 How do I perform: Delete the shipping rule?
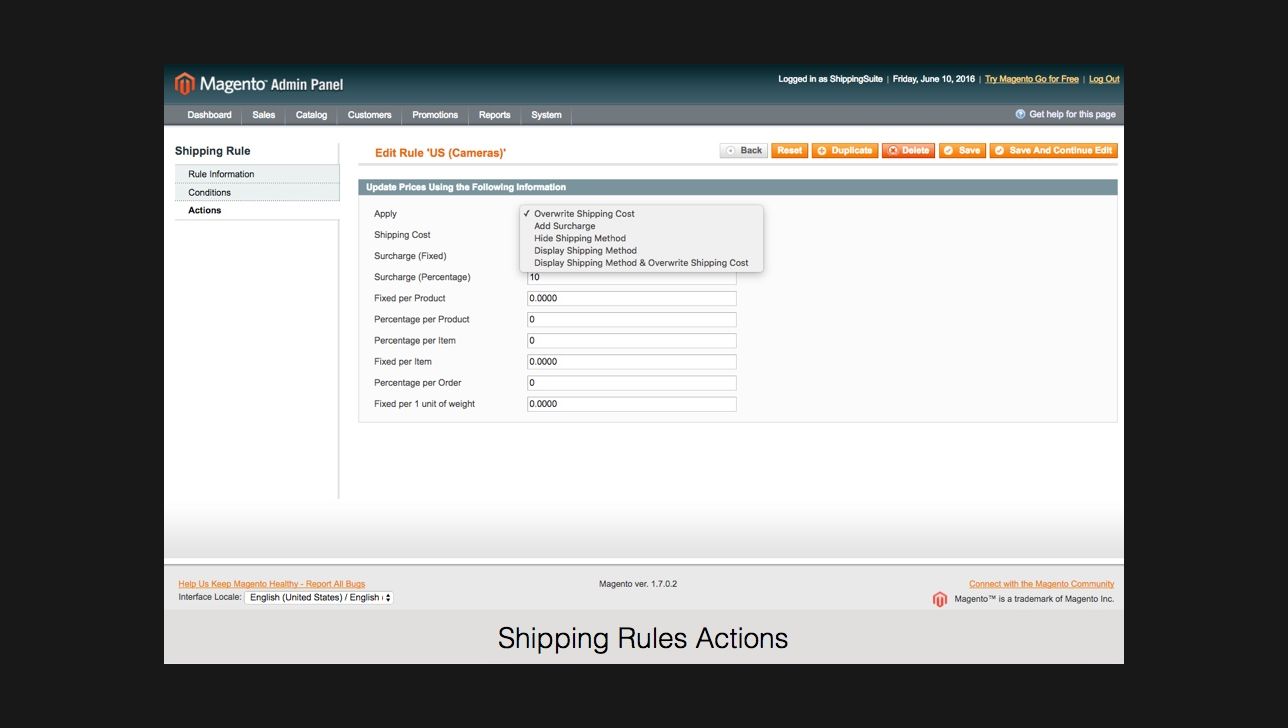tap(908, 151)
